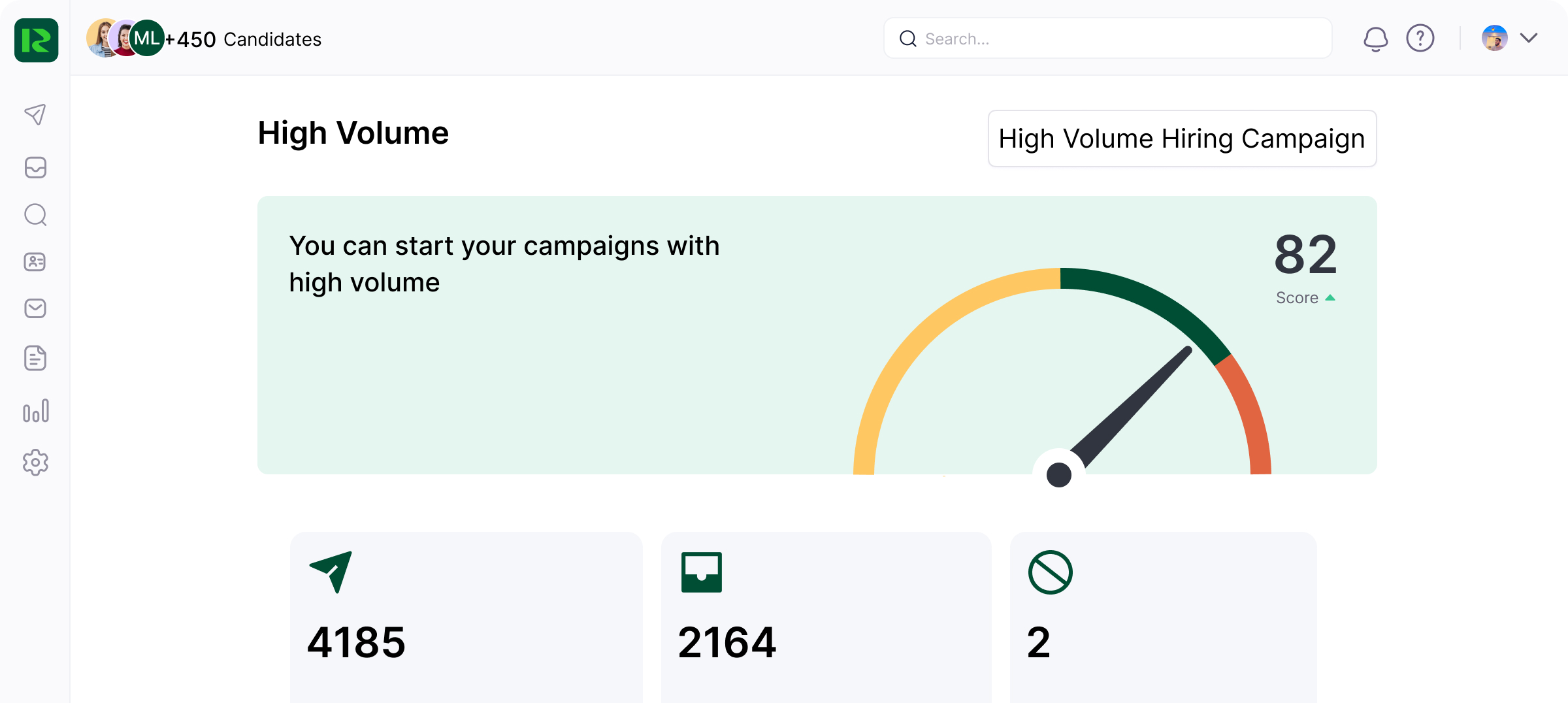Click the green inbox replies icon

tap(701, 572)
